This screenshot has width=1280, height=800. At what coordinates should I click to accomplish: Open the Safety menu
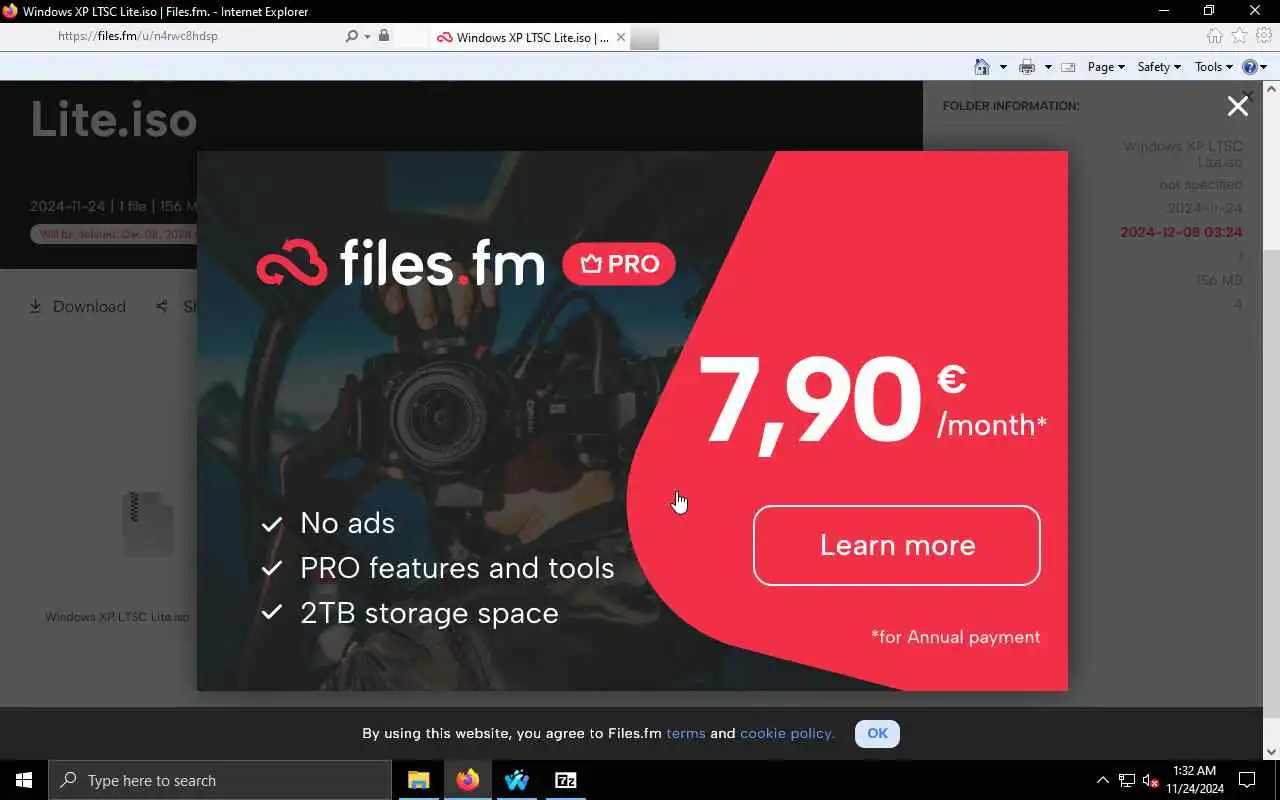pos(1159,67)
